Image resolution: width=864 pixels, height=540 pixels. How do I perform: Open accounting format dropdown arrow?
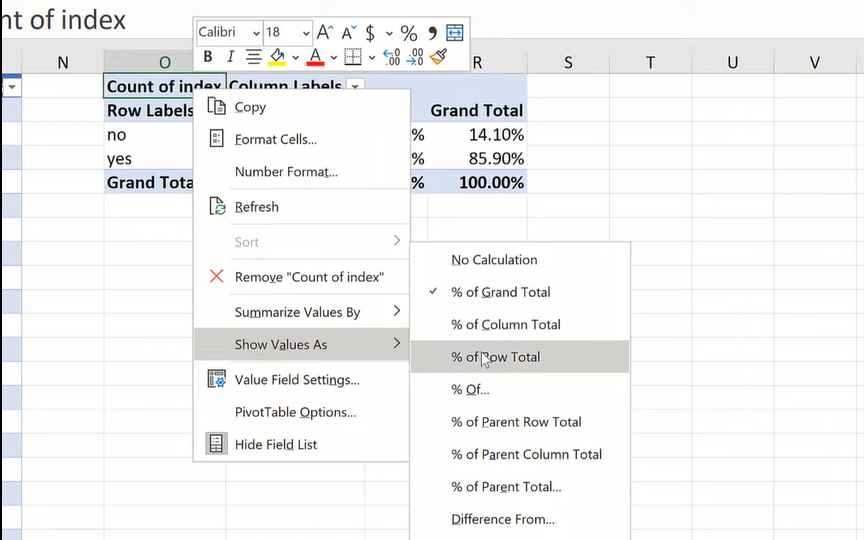coord(389,34)
